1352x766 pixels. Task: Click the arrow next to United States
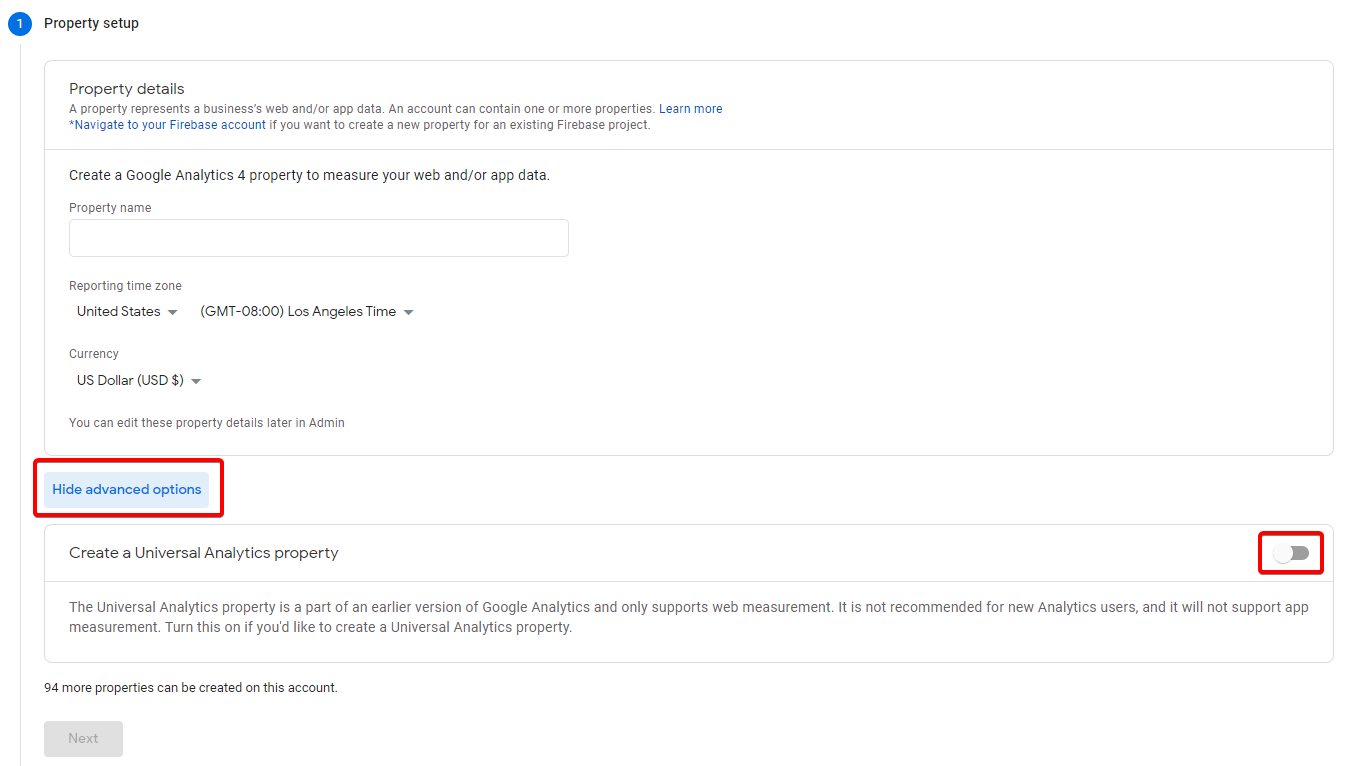pyautogui.click(x=173, y=311)
